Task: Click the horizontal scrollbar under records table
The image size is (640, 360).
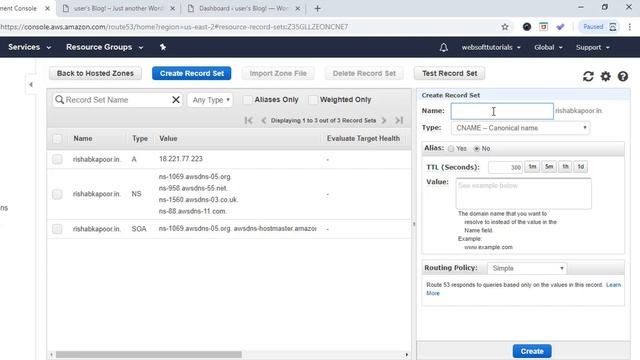Action: coord(149,354)
